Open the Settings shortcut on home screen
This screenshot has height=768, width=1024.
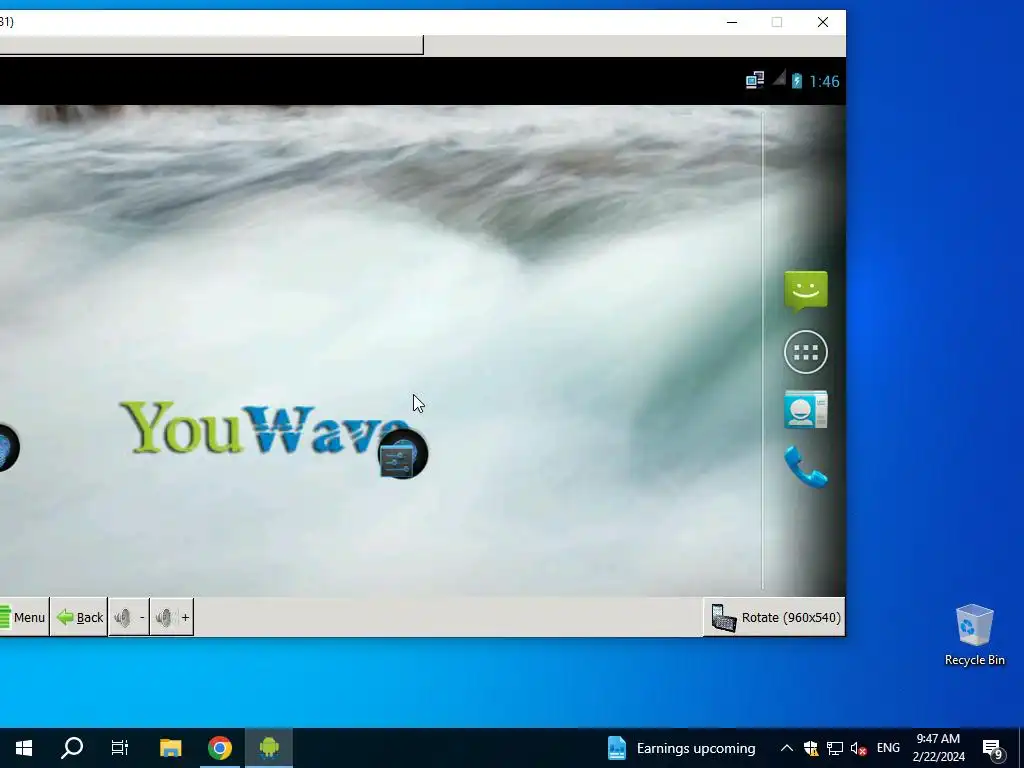[x=403, y=455]
